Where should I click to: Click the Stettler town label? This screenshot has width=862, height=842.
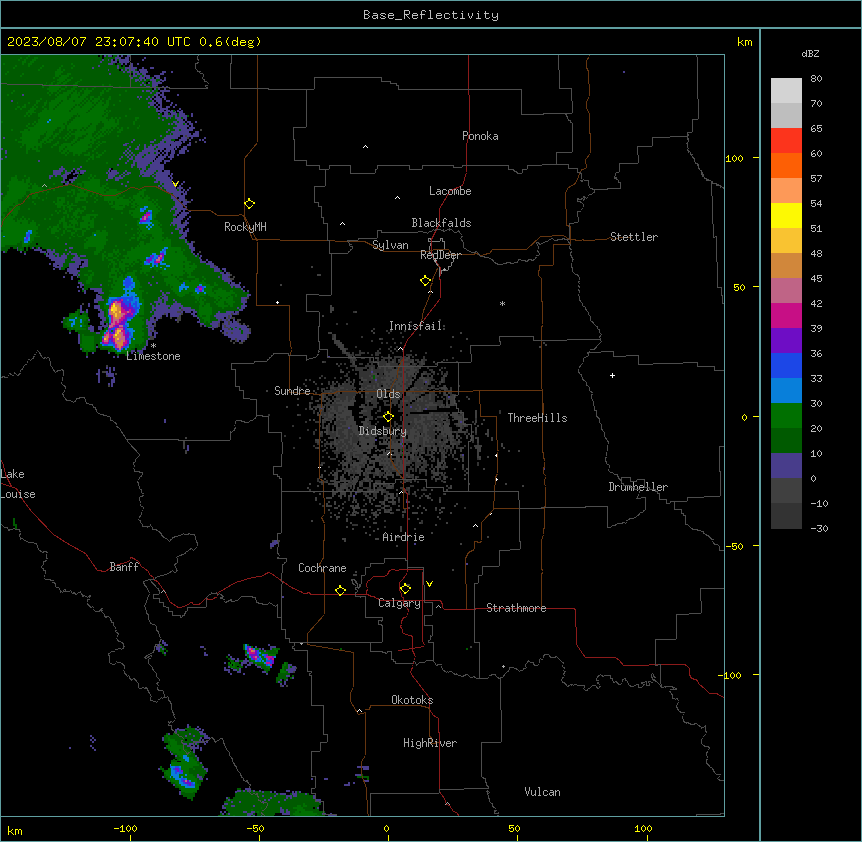pos(633,237)
